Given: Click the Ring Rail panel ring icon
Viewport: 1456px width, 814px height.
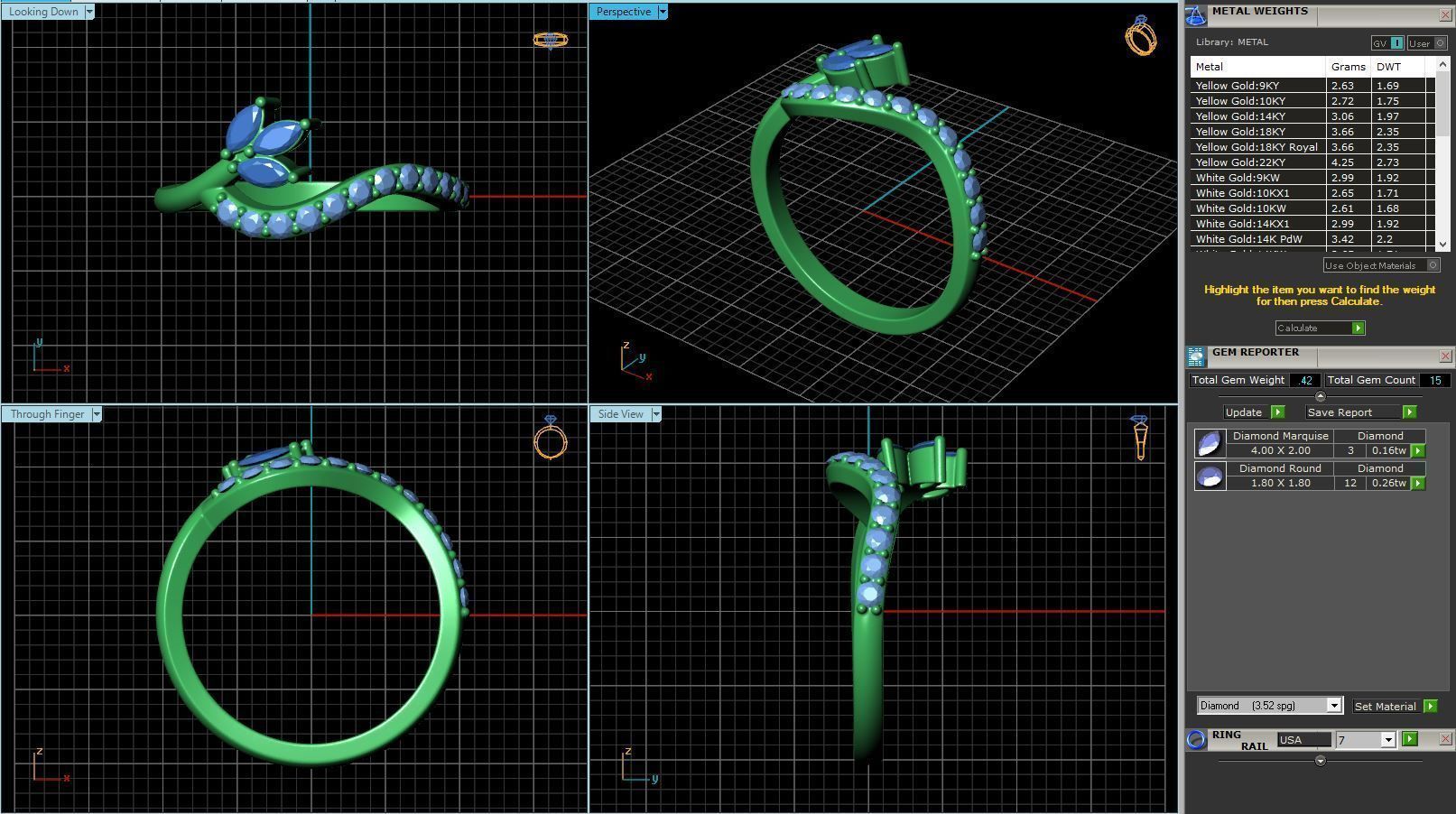Looking at the screenshot, I should click(1196, 739).
